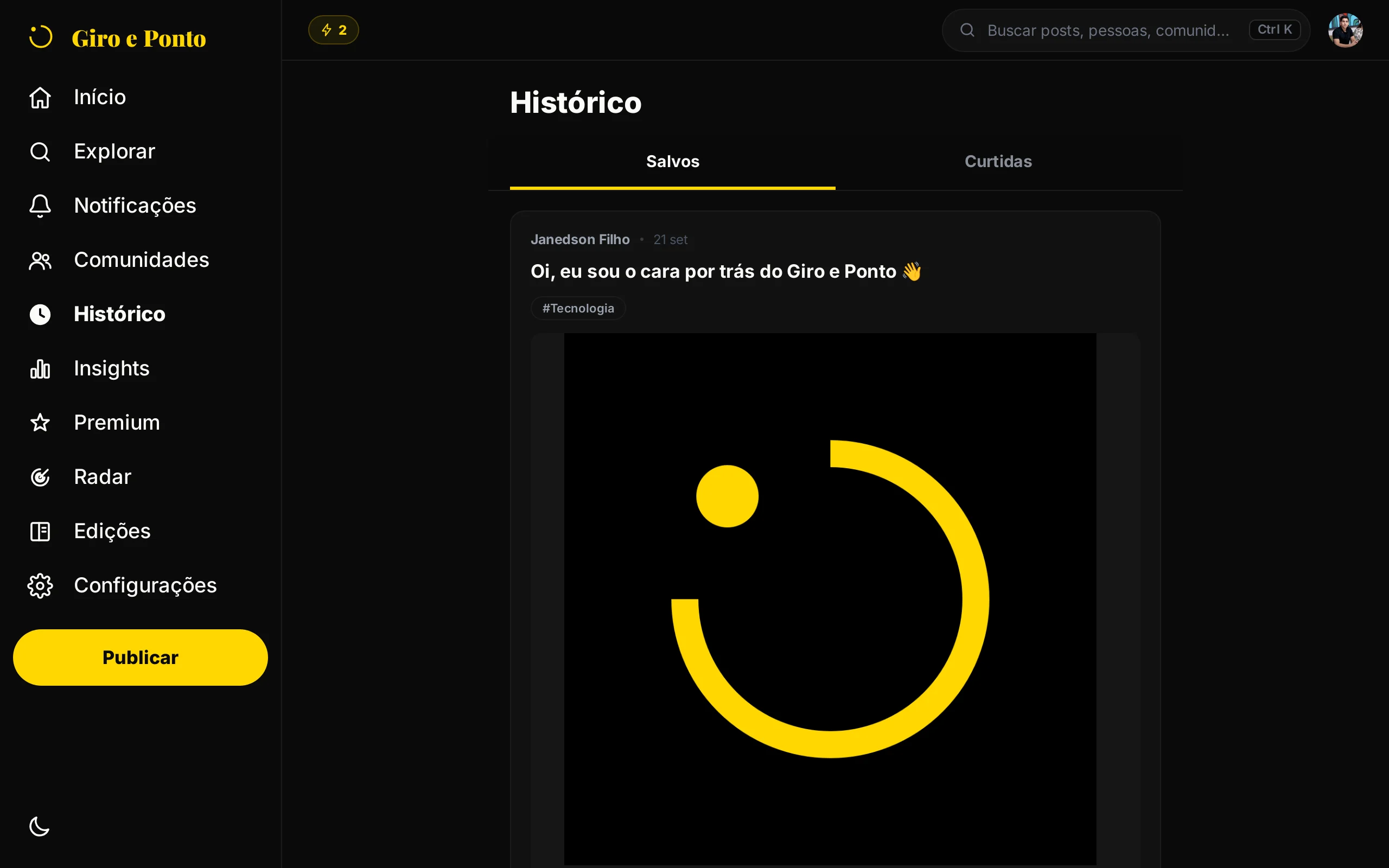Open the Notificações menu label
This screenshot has height=868, width=1389.
(135, 206)
